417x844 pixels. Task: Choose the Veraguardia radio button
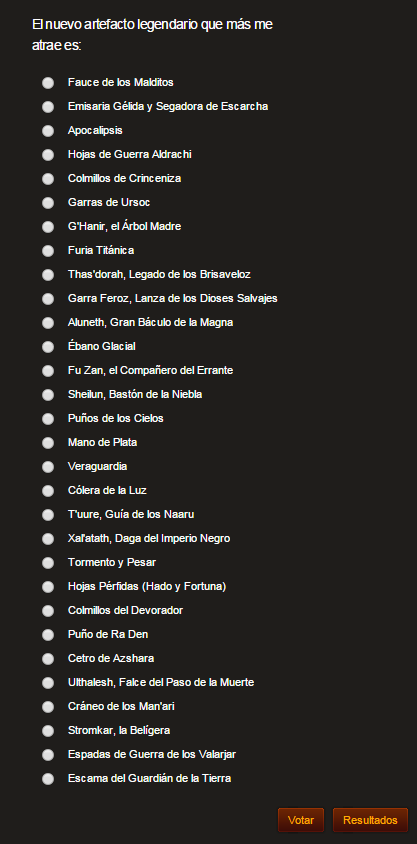click(48, 467)
